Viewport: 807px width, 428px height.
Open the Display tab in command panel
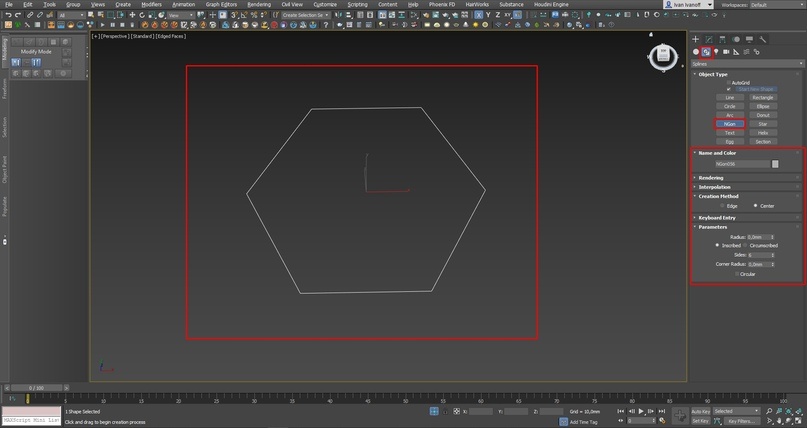(x=749, y=39)
